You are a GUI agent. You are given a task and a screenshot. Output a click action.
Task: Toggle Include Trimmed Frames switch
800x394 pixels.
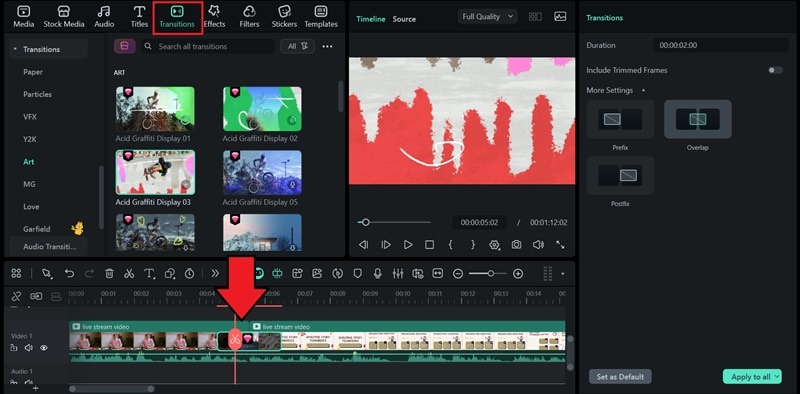pos(775,70)
